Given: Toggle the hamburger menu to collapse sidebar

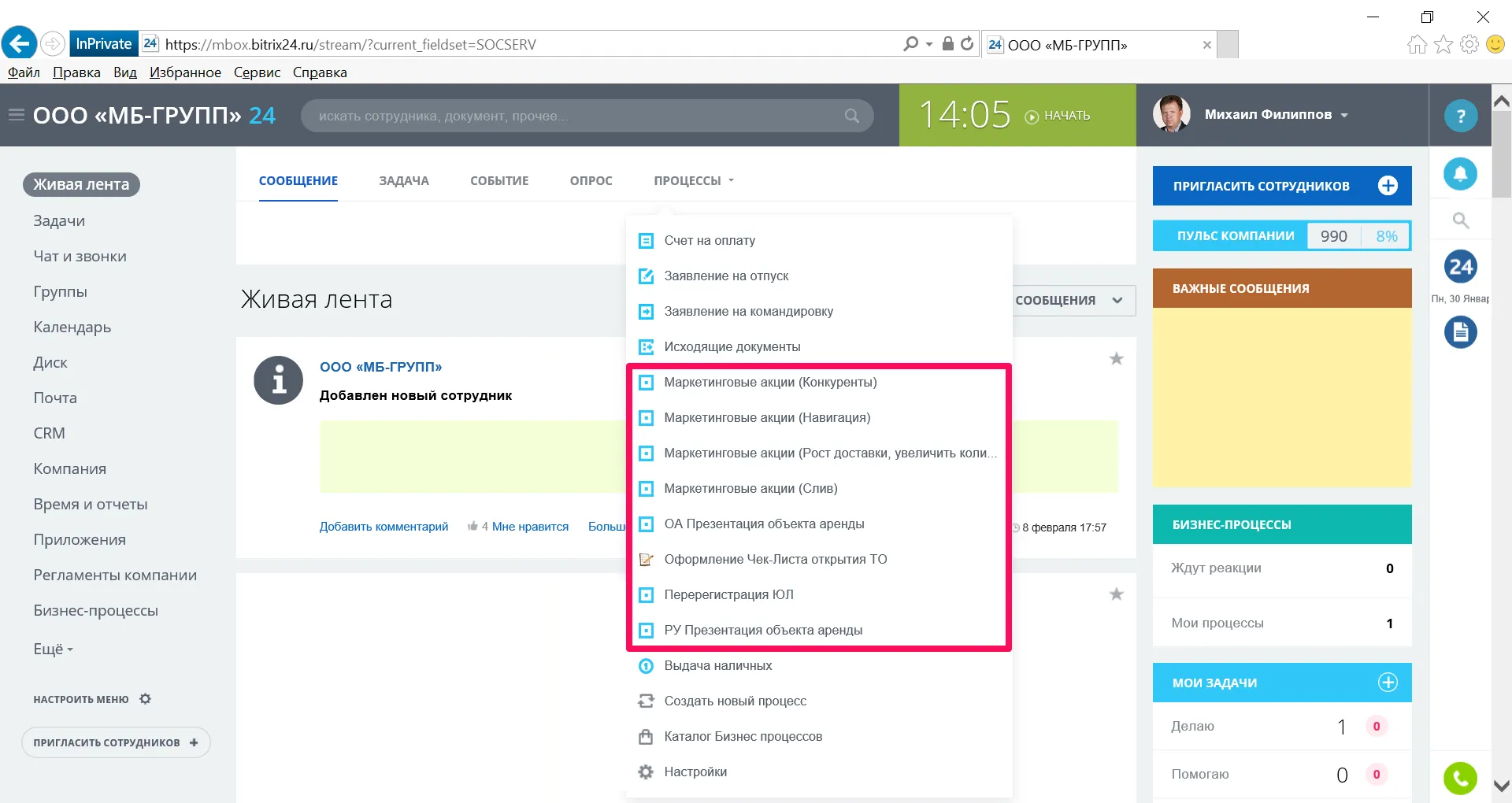Looking at the screenshot, I should (16, 116).
